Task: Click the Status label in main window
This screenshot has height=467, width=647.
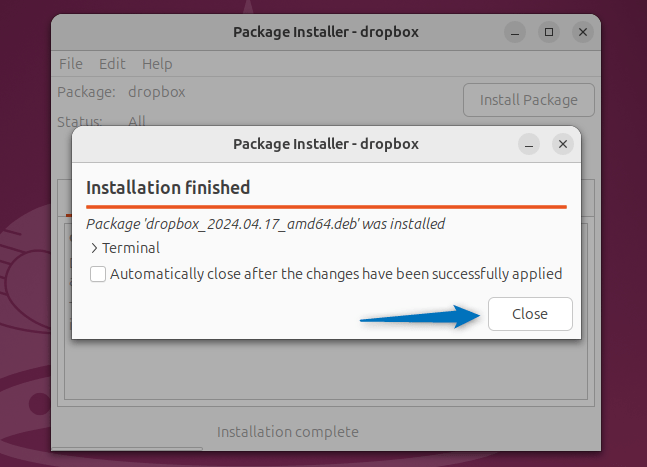Action: pyautogui.click(x=80, y=121)
